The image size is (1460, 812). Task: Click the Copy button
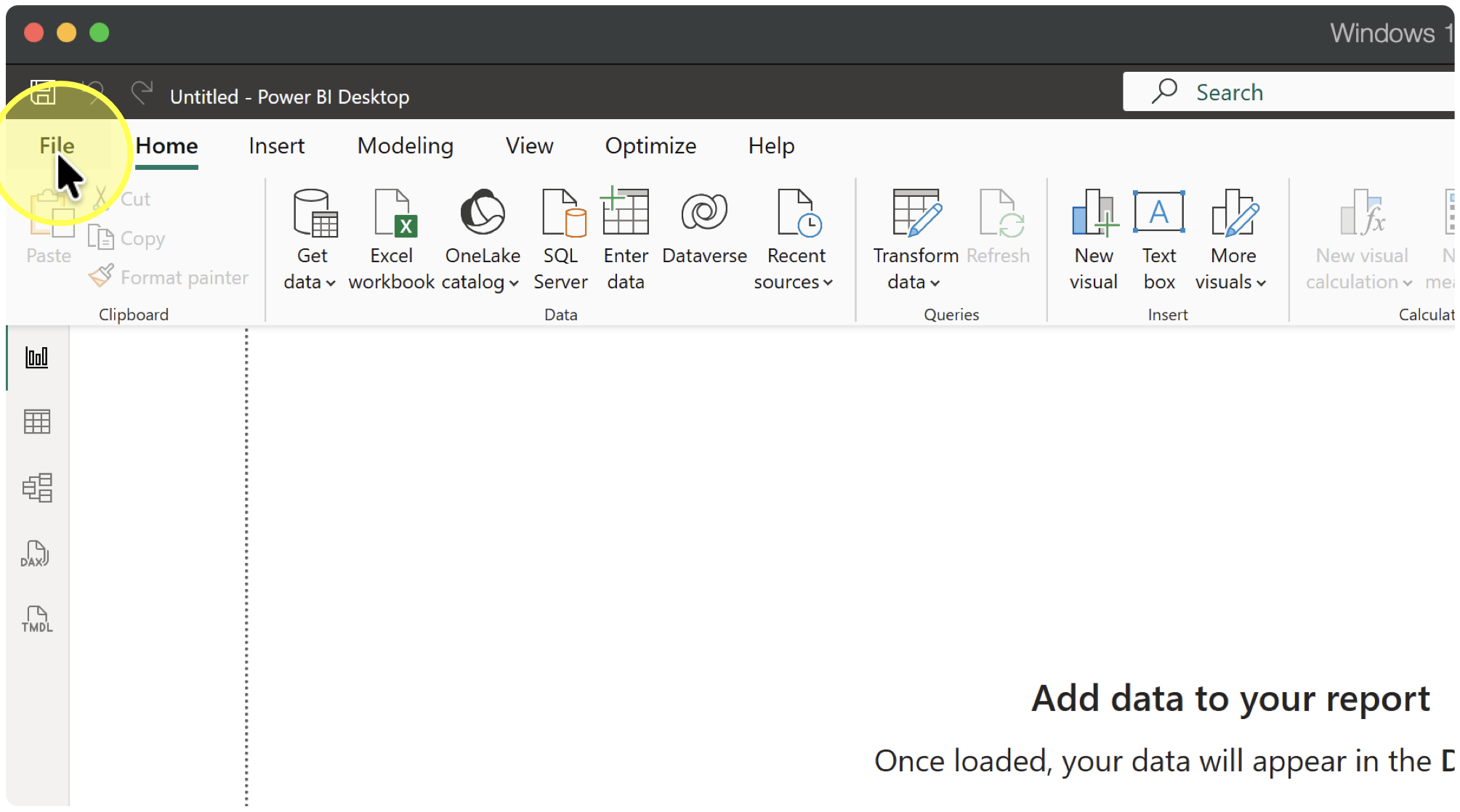126,237
